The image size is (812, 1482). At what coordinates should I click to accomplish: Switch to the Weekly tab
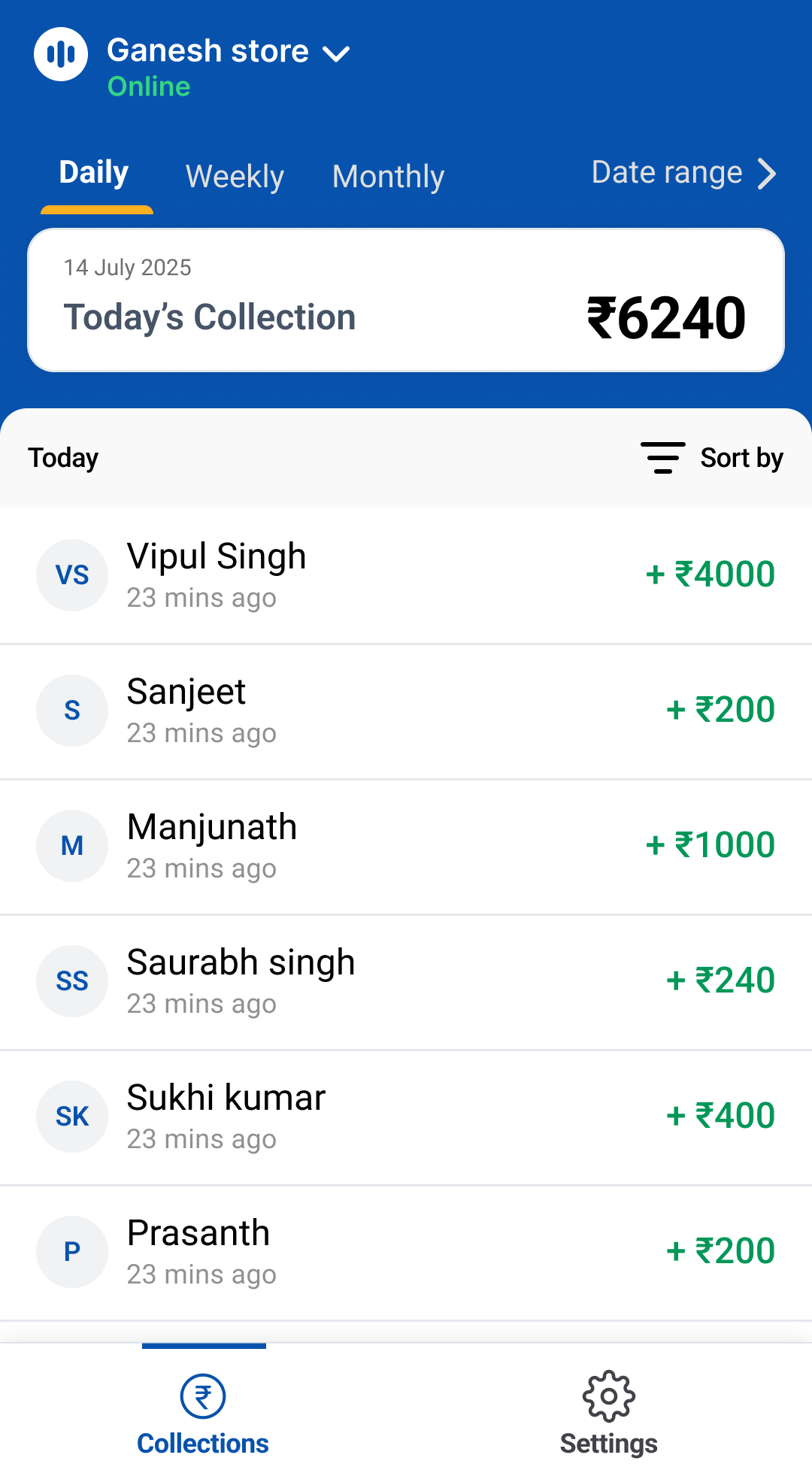click(x=235, y=177)
